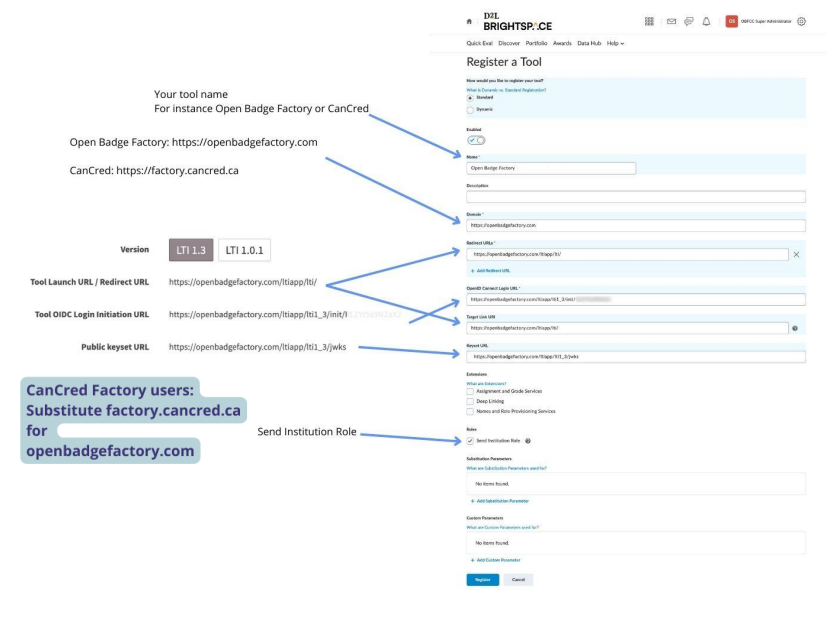This screenshot has height=617, width=832.
Task: Click the Redirect URLs input field
Action: click(x=627, y=255)
